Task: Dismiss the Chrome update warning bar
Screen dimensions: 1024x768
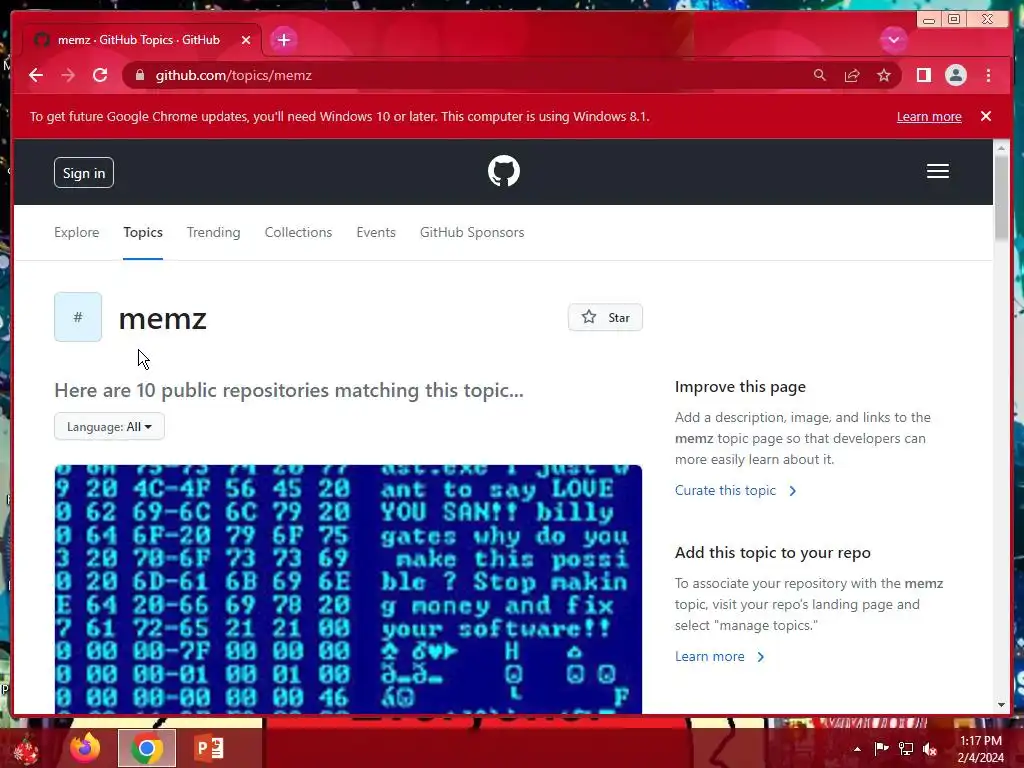Action: [x=985, y=116]
